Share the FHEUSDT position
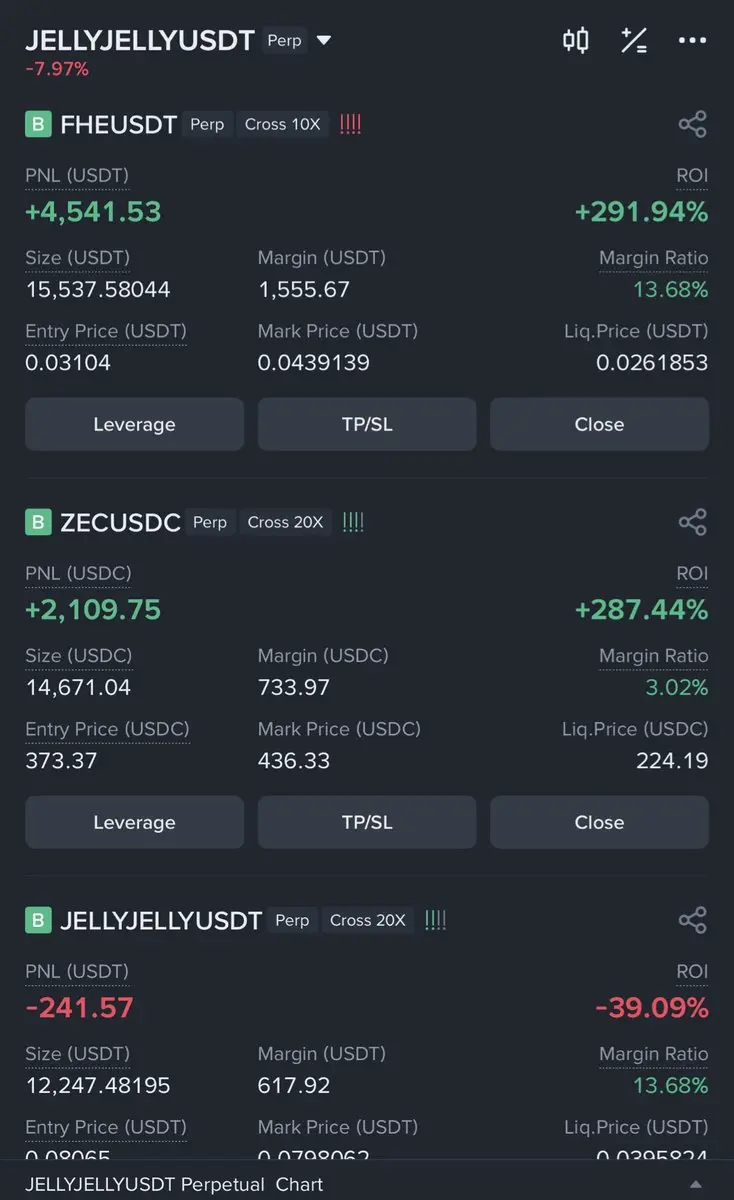The height and width of the screenshot is (1200, 734). pyautogui.click(x=692, y=124)
